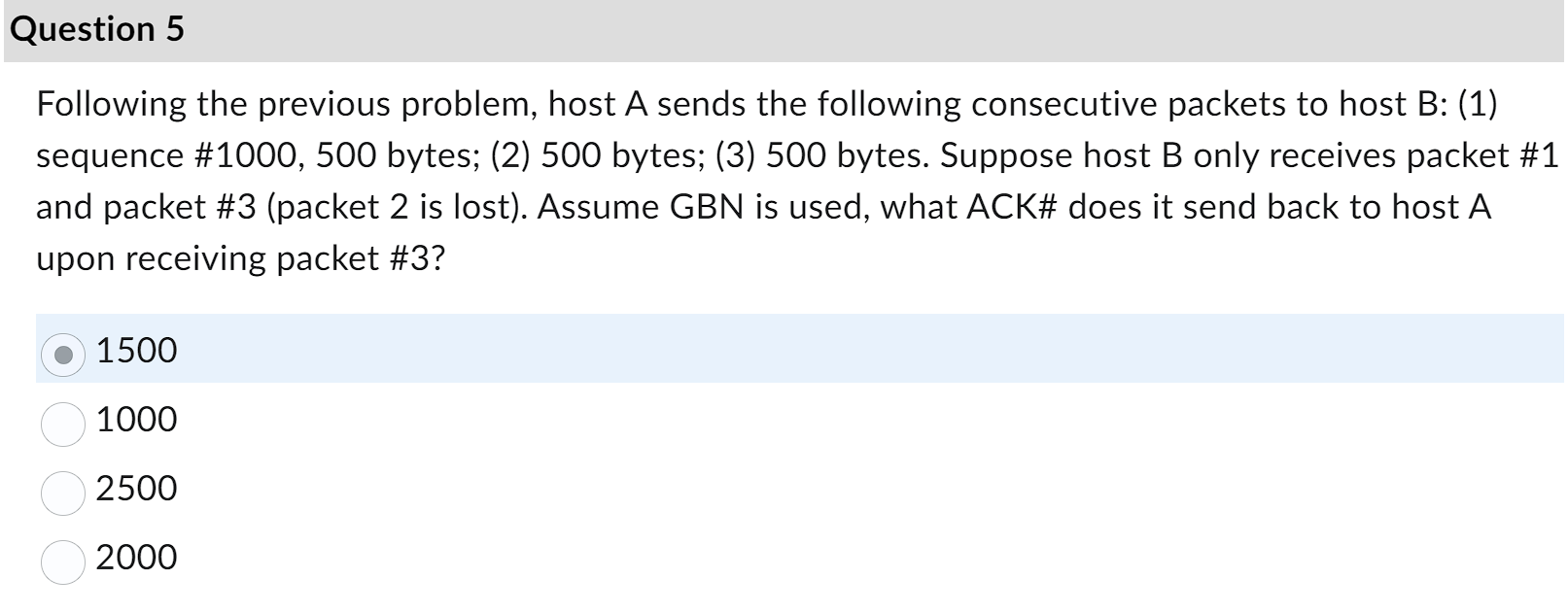
Task: Click the phrase packet #3 in the text
Action: point(382,257)
